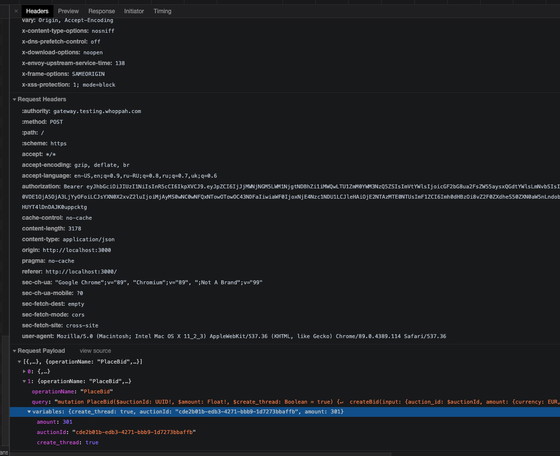Click the sec-ch-ua-mobile header
The width and height of the screenshot is (560, 456).
(x=52, y=293)
